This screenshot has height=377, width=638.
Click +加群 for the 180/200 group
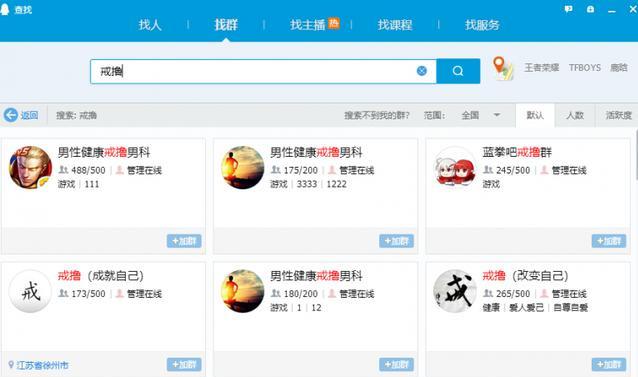click(396, 364)
